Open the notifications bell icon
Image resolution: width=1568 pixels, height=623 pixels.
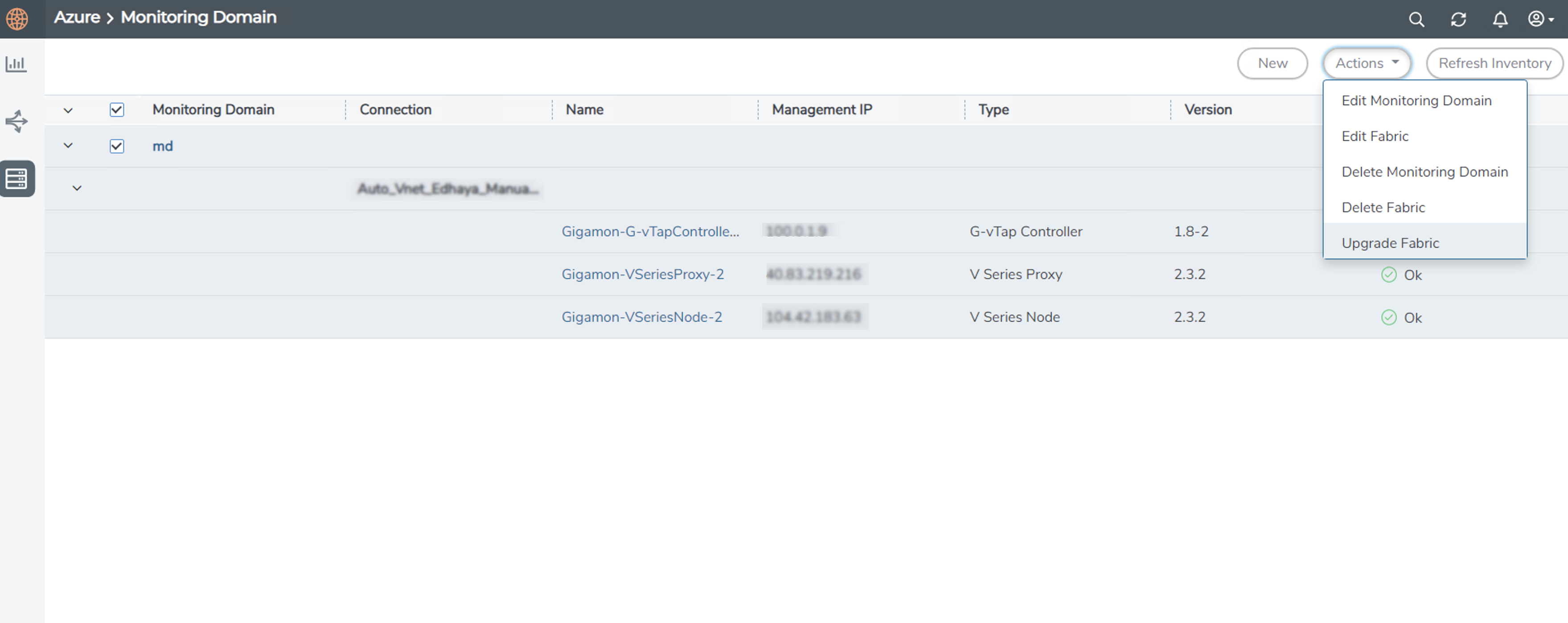tap(1500, 20)
